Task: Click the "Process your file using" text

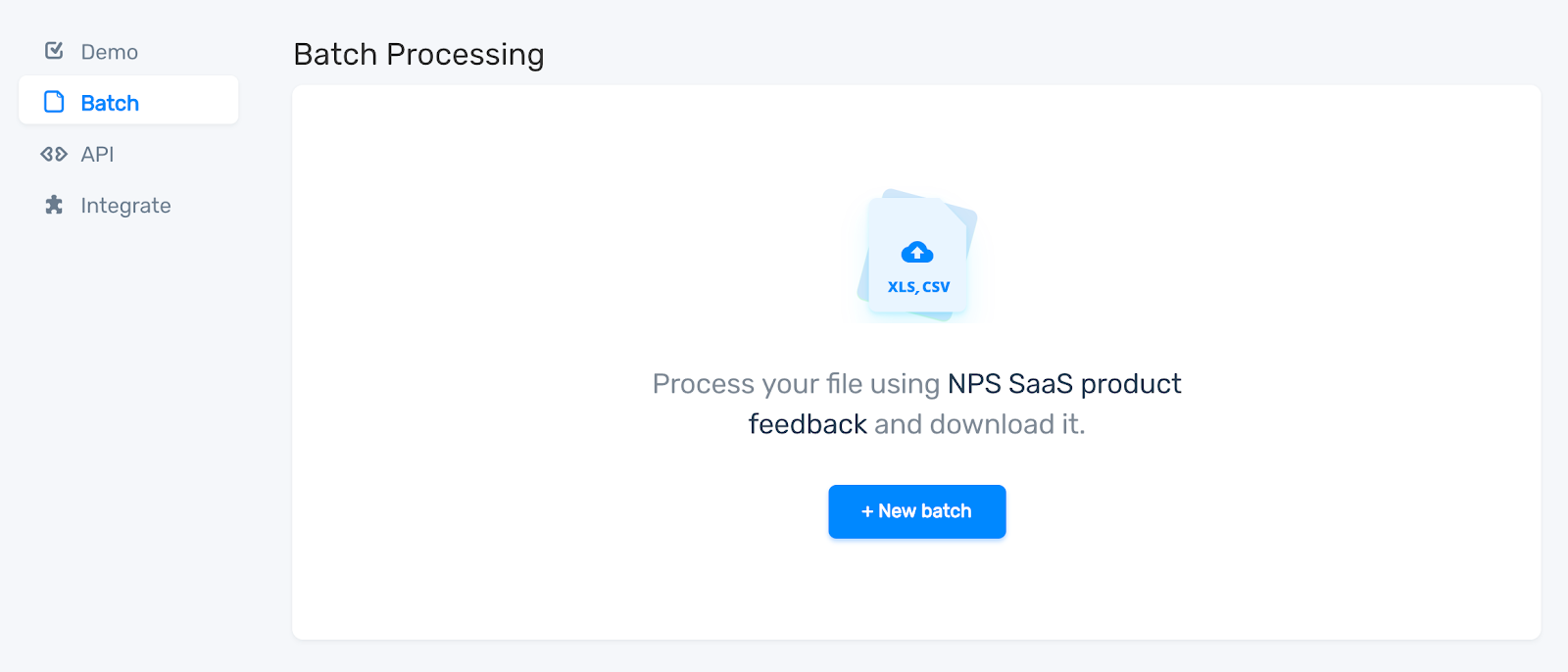Action: [796, 383]
